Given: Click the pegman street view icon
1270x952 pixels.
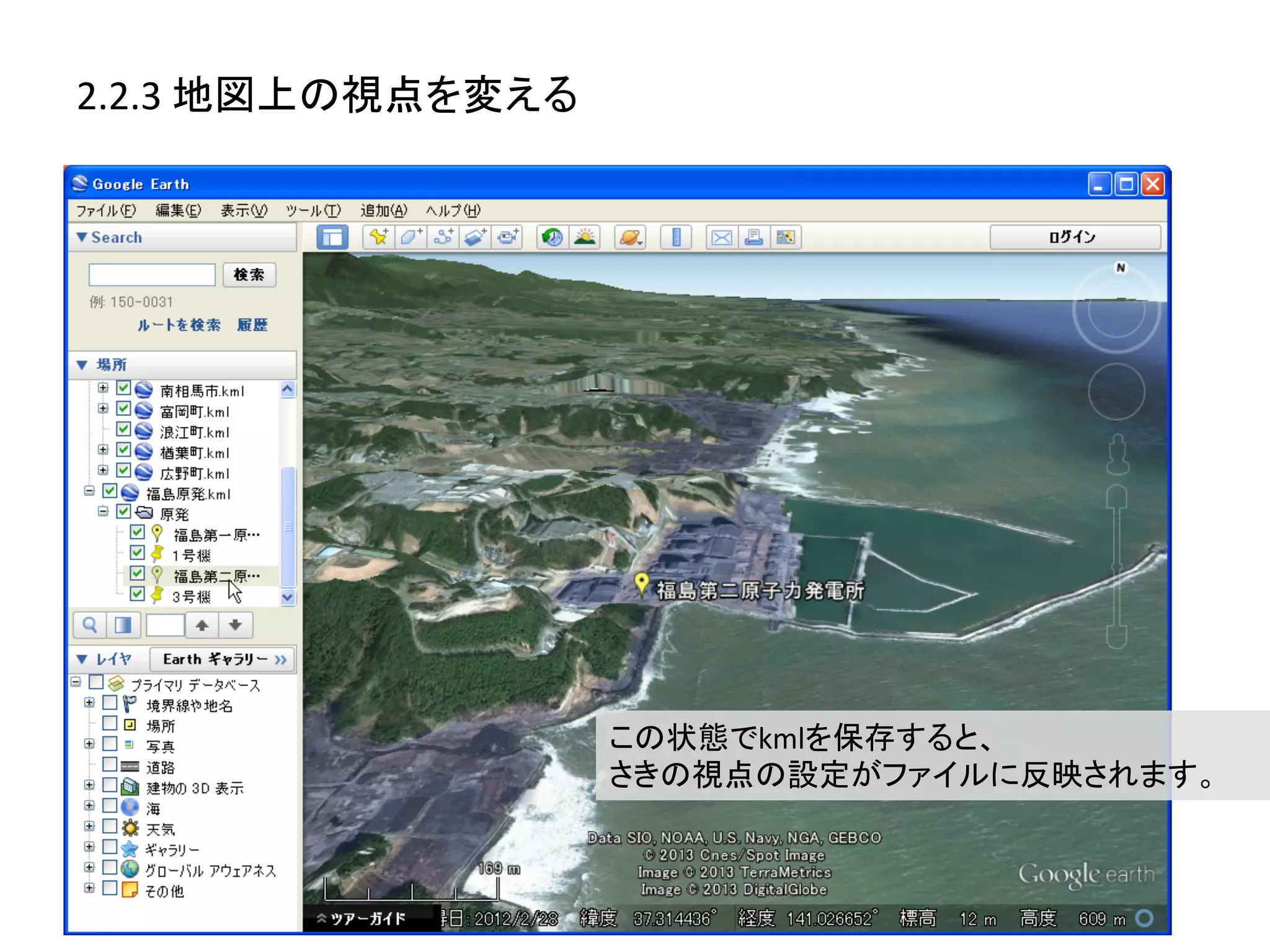Looking at the screenshot, I should coord(1117,454).
